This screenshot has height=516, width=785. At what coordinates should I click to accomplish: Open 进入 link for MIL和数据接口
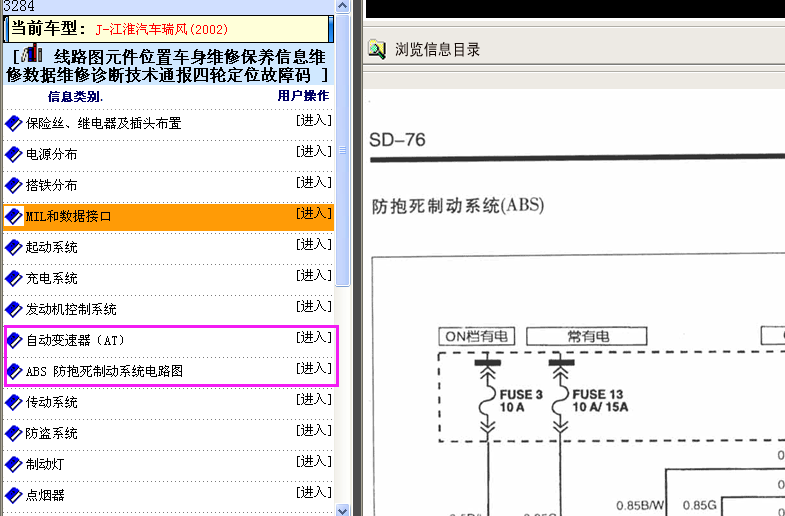pos(314,213)
